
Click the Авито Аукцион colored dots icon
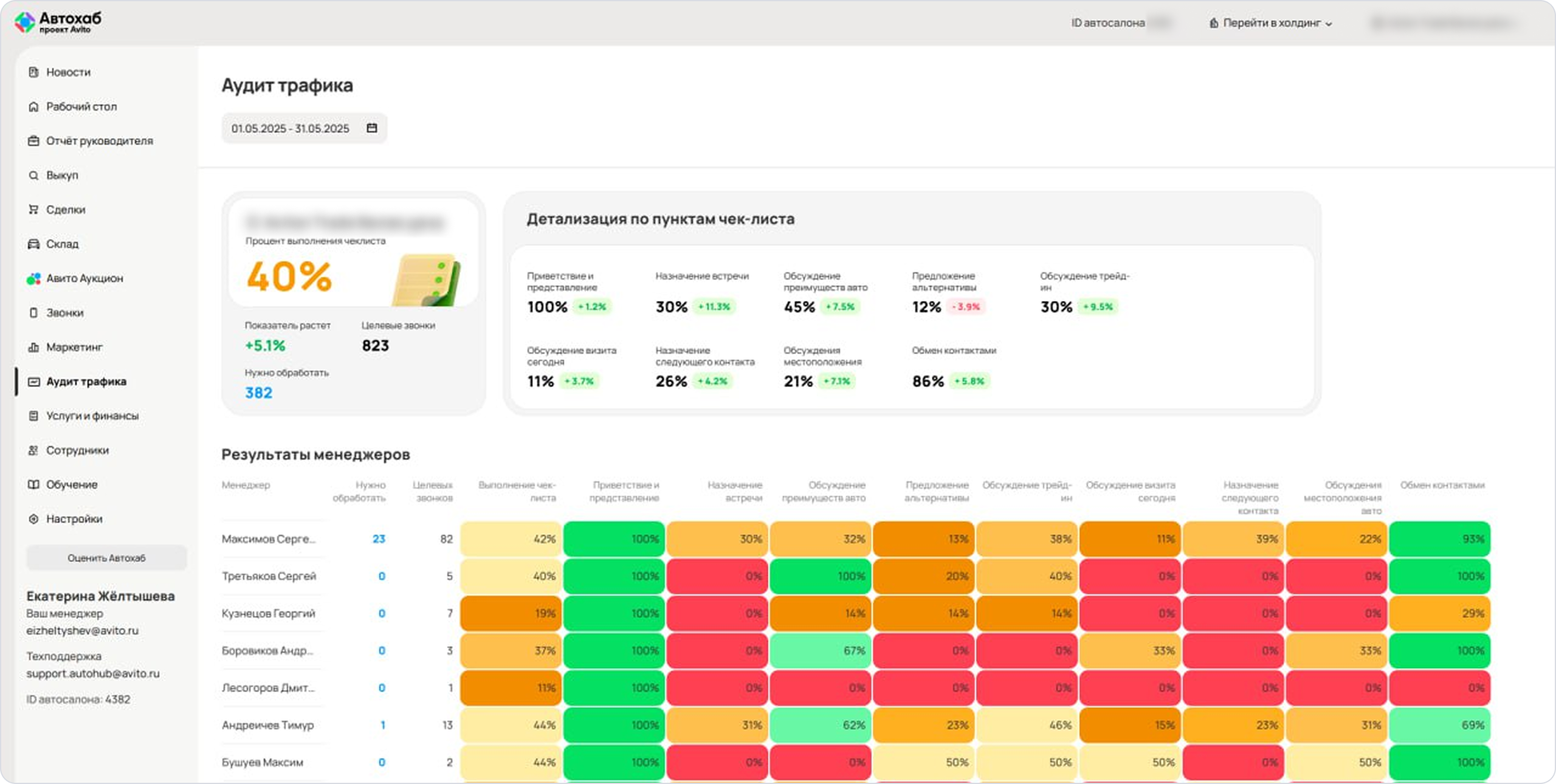pos(33,278)
